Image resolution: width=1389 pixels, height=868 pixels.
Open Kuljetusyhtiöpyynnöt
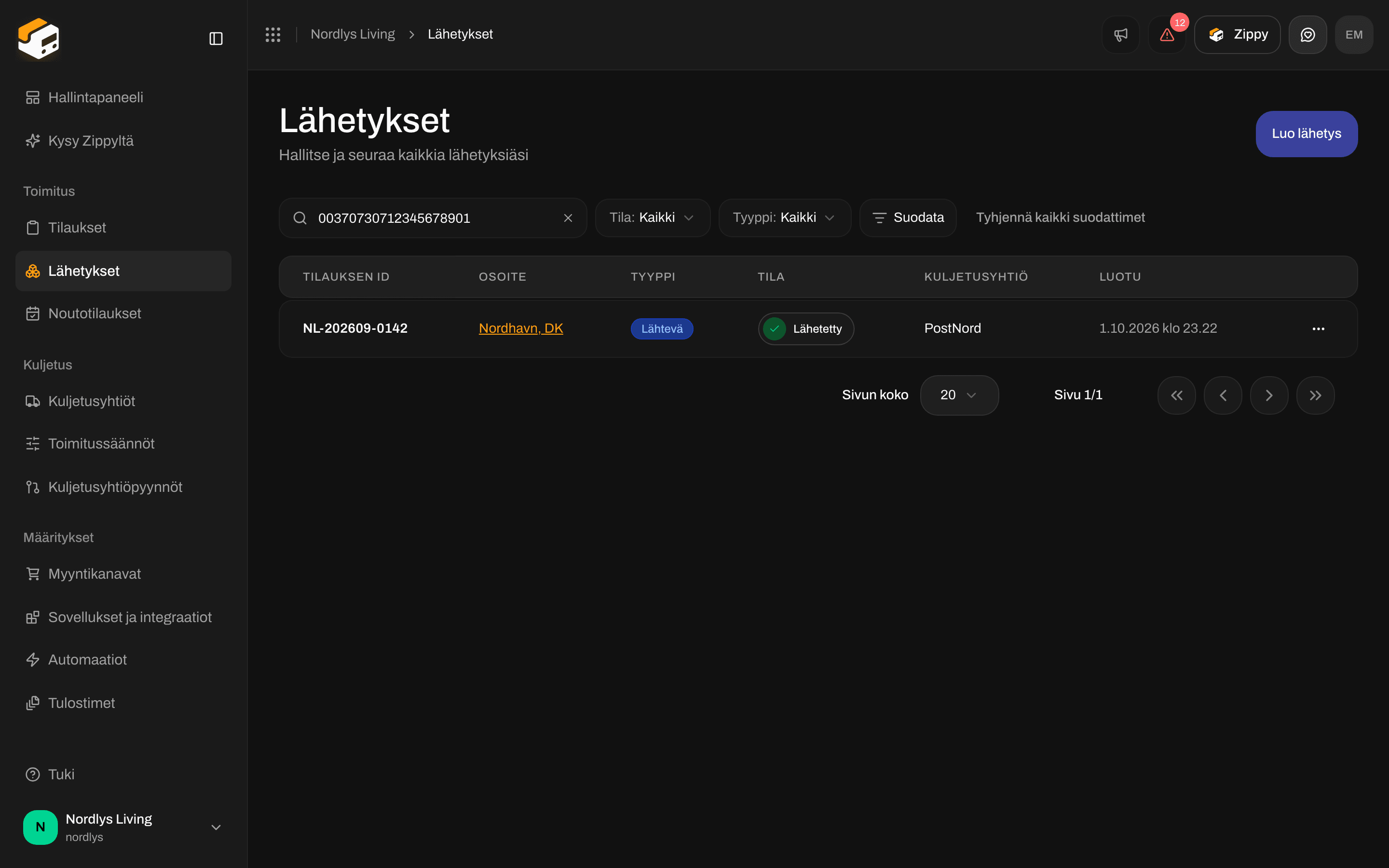pyautogui.click(x=123, y=487)
